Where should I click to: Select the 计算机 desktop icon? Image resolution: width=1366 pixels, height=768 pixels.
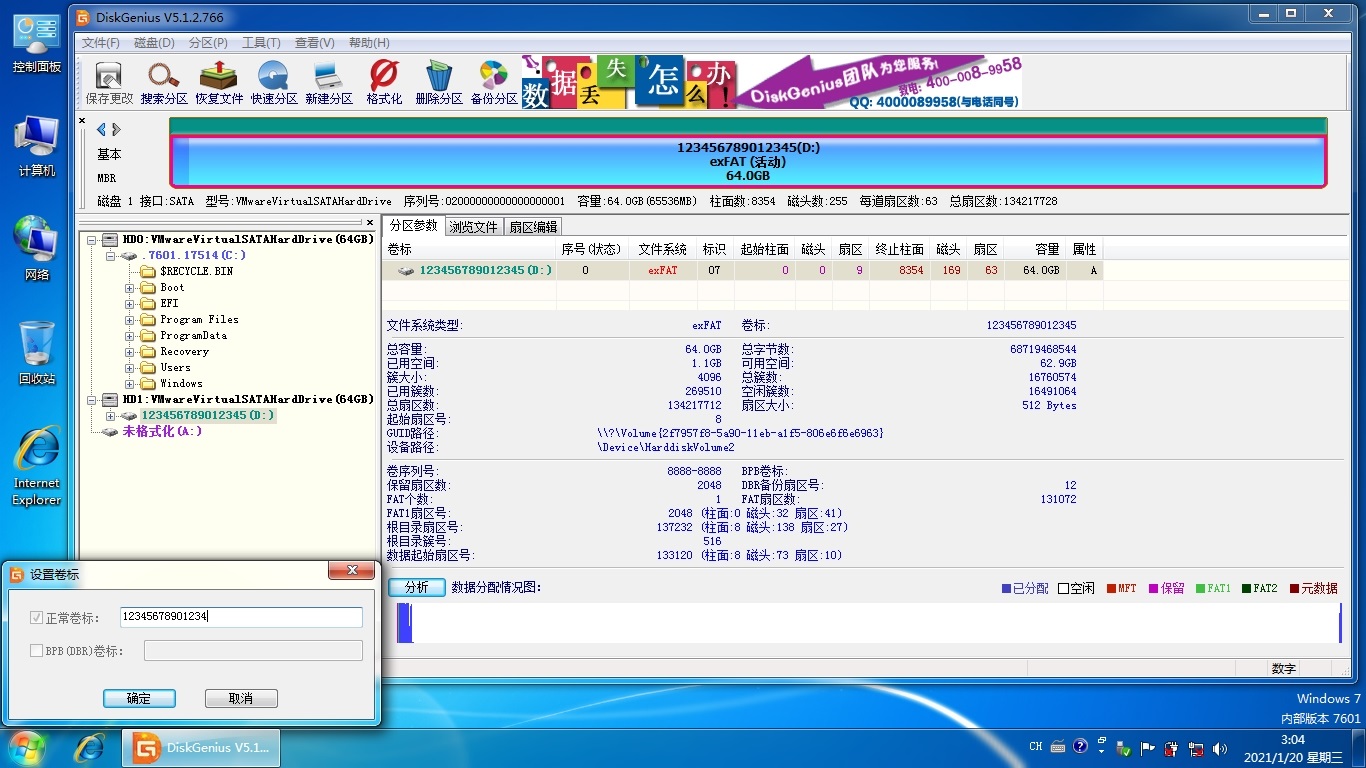(37, 148)
